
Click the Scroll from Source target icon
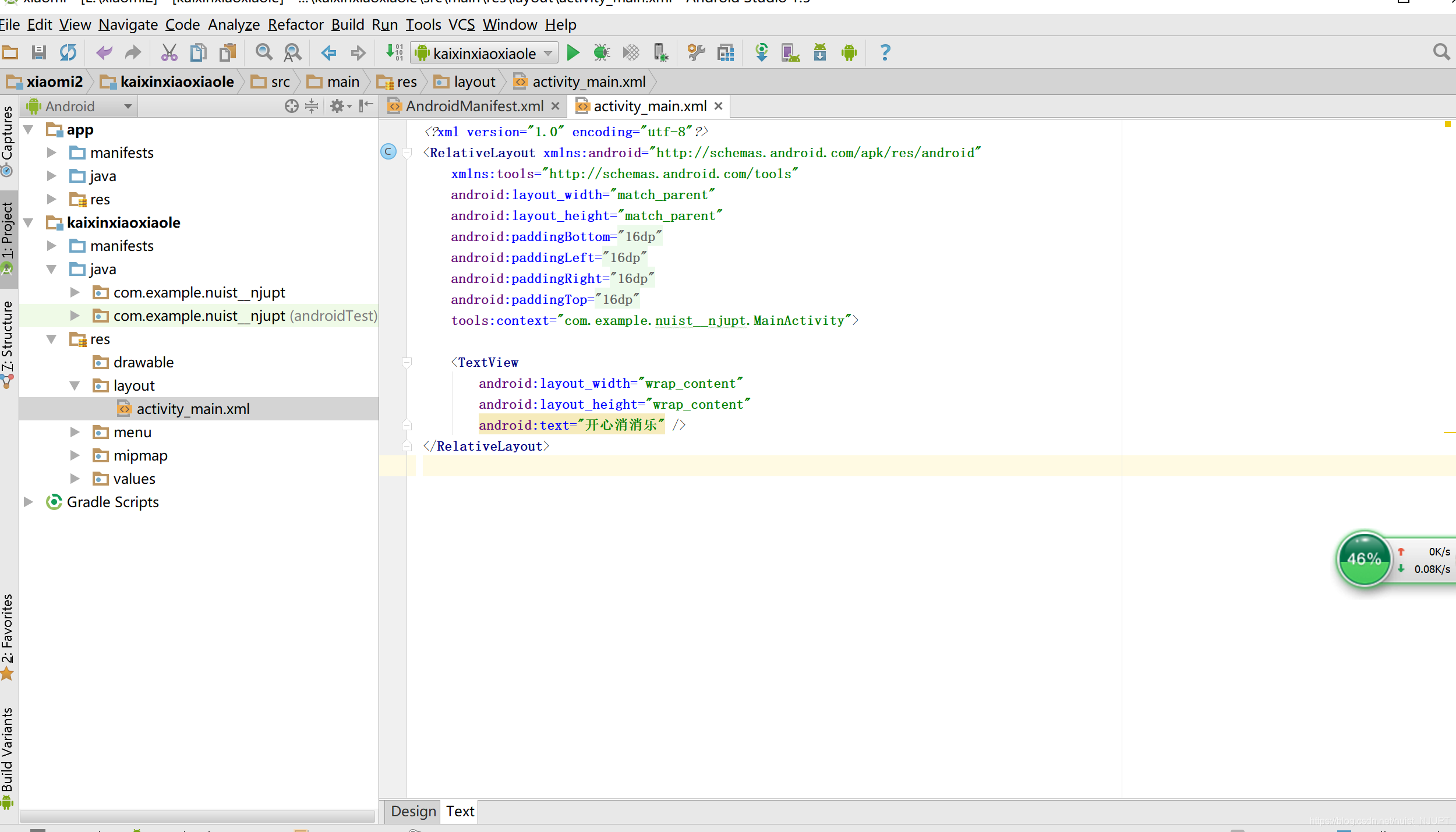pyautogui.click(x=292, y=106)
